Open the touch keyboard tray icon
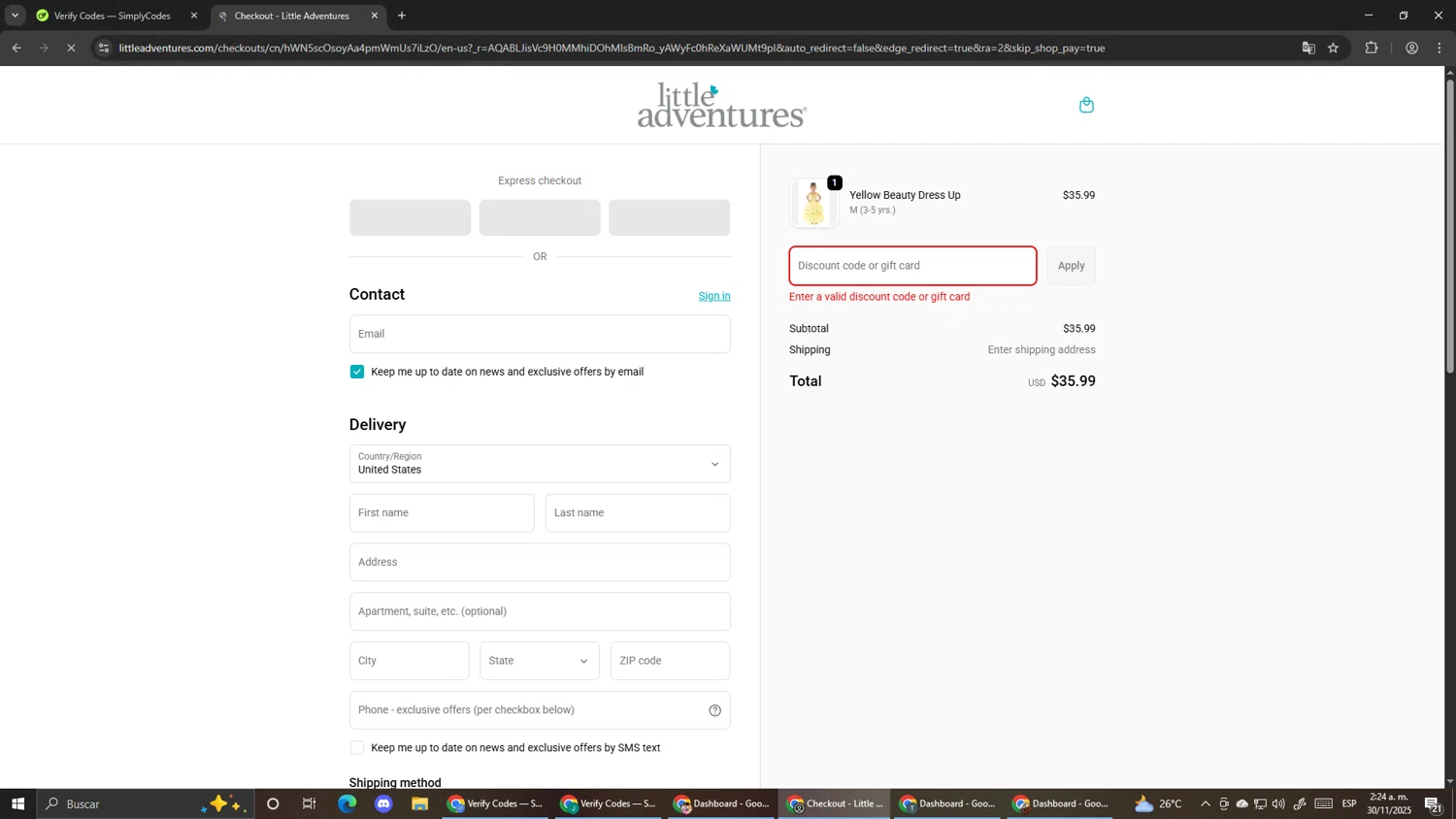The width and height of the screenshot is (1456, 819). pyautogui.click(x=1324, y=803)
